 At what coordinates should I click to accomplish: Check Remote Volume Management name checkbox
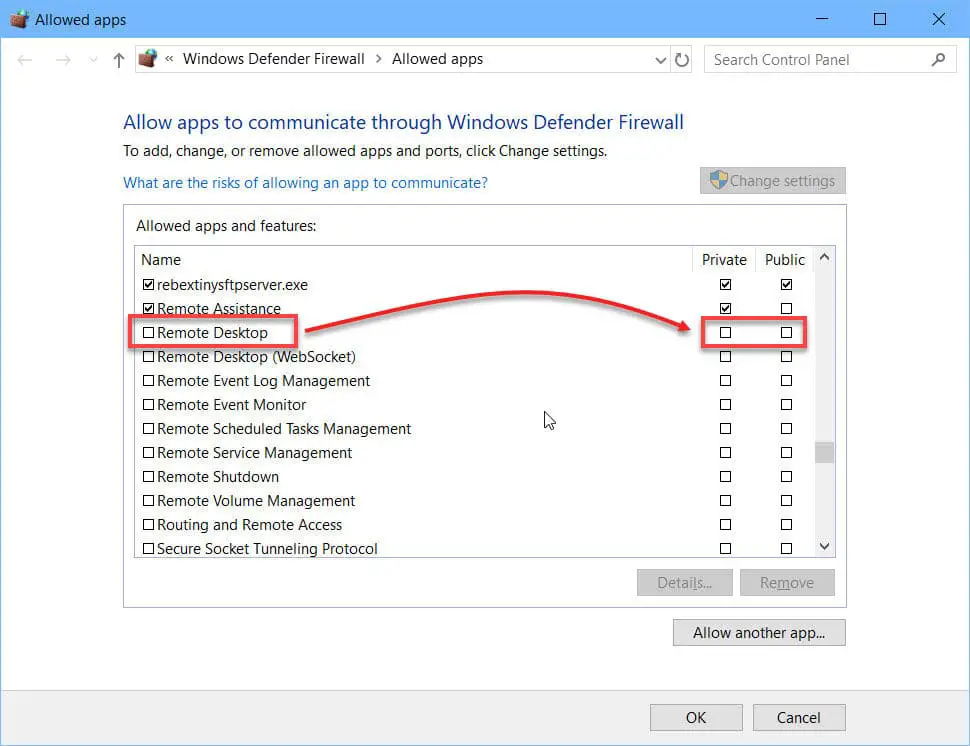[x=148, y=500]
